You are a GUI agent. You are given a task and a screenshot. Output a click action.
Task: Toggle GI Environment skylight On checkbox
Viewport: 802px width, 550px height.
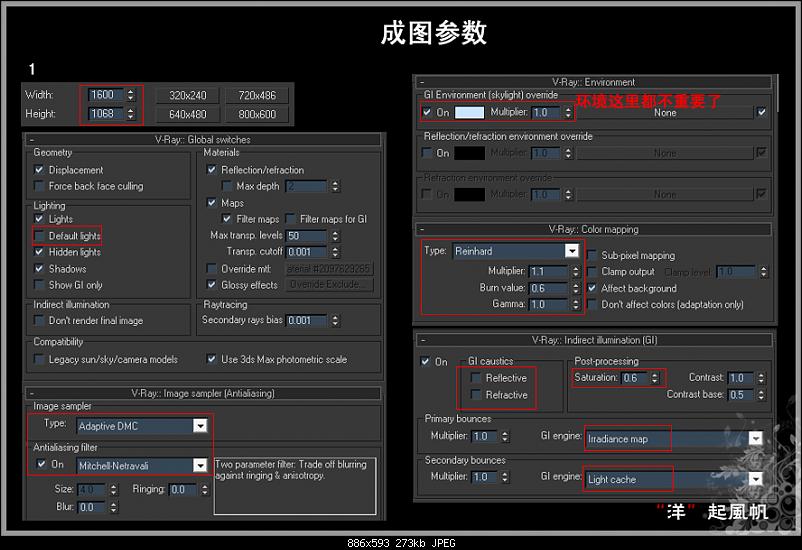point(427,112)
